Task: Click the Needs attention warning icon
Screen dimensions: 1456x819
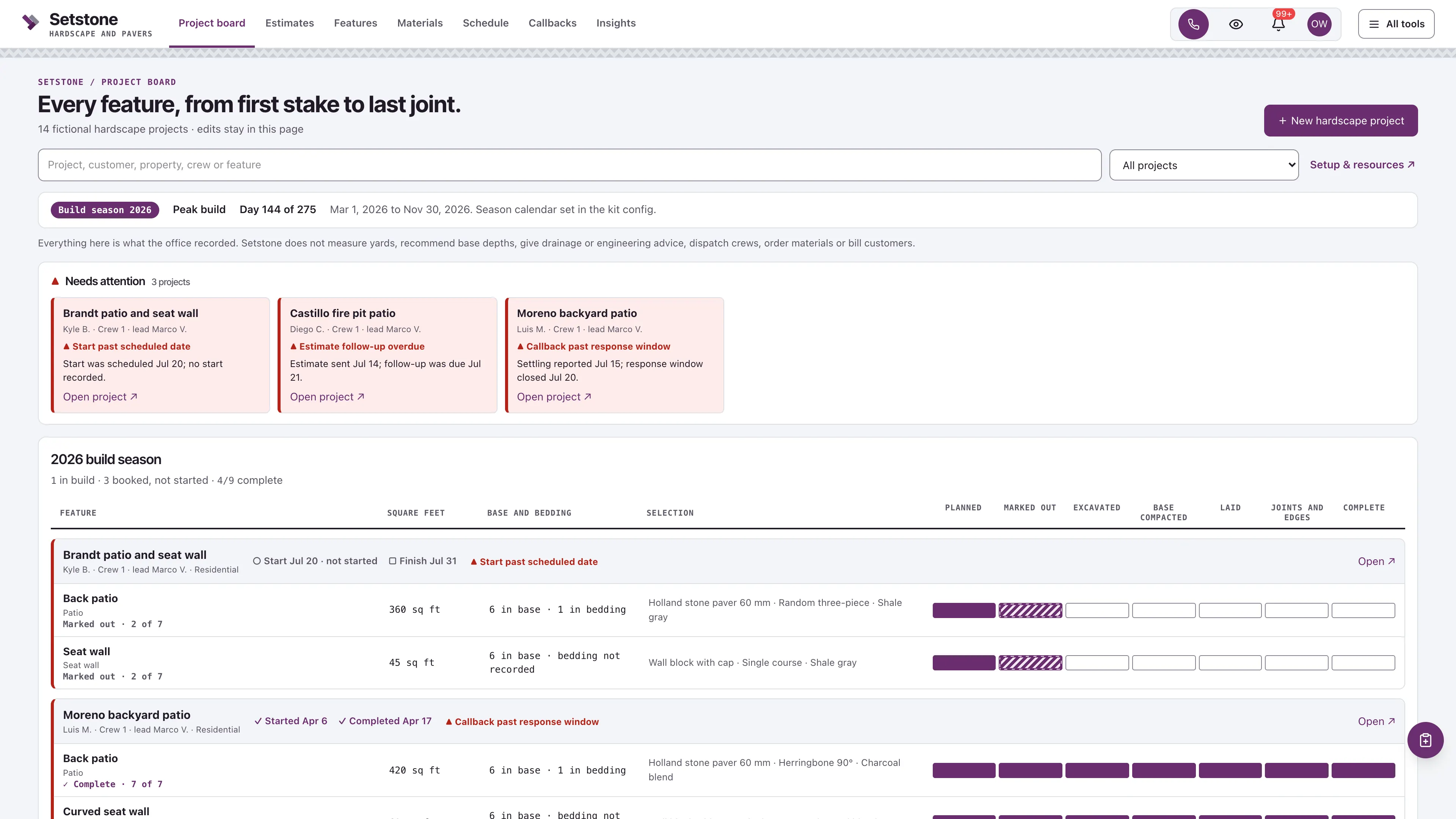Action: pyautogui.click(x=55, y=281)
